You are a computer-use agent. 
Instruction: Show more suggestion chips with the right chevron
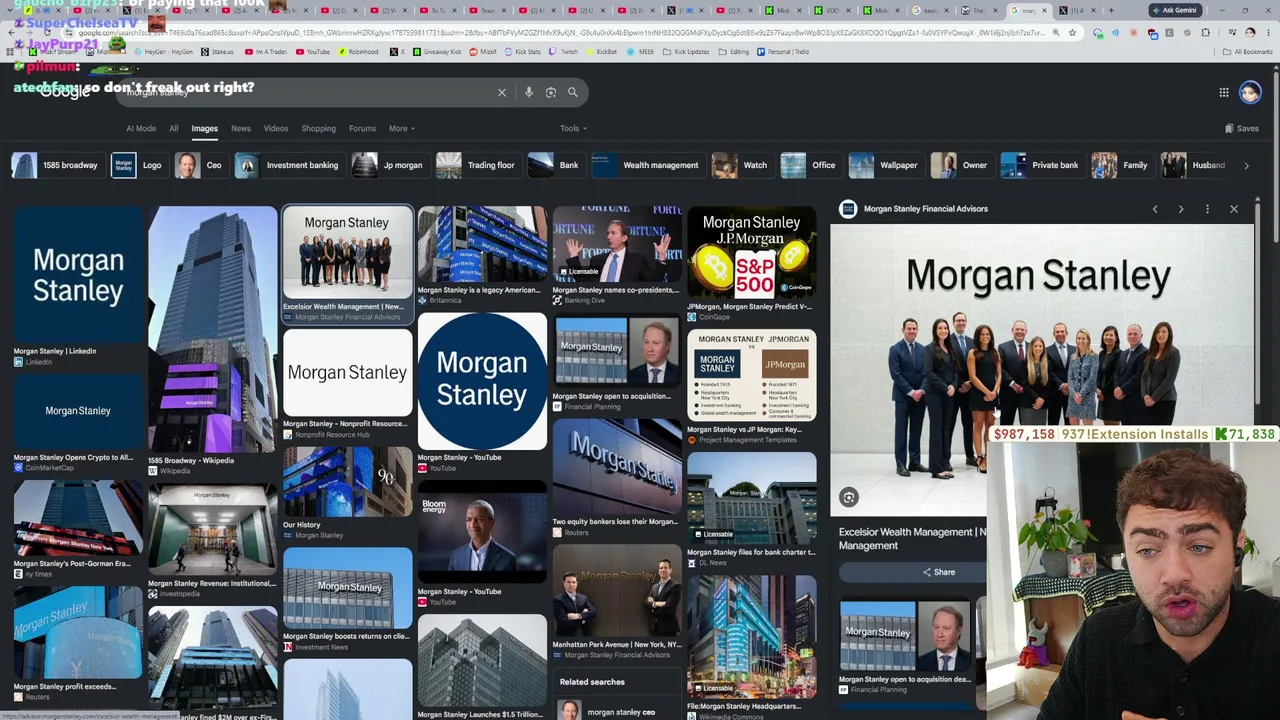1246,165
